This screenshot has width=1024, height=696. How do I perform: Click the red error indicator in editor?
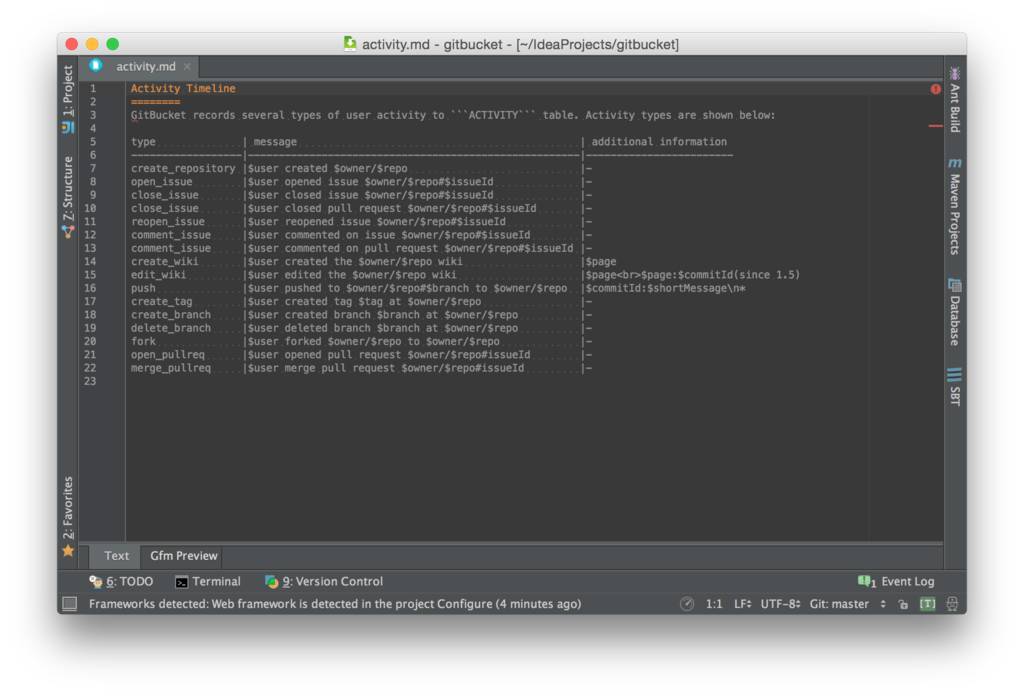(x=935, y=89)
